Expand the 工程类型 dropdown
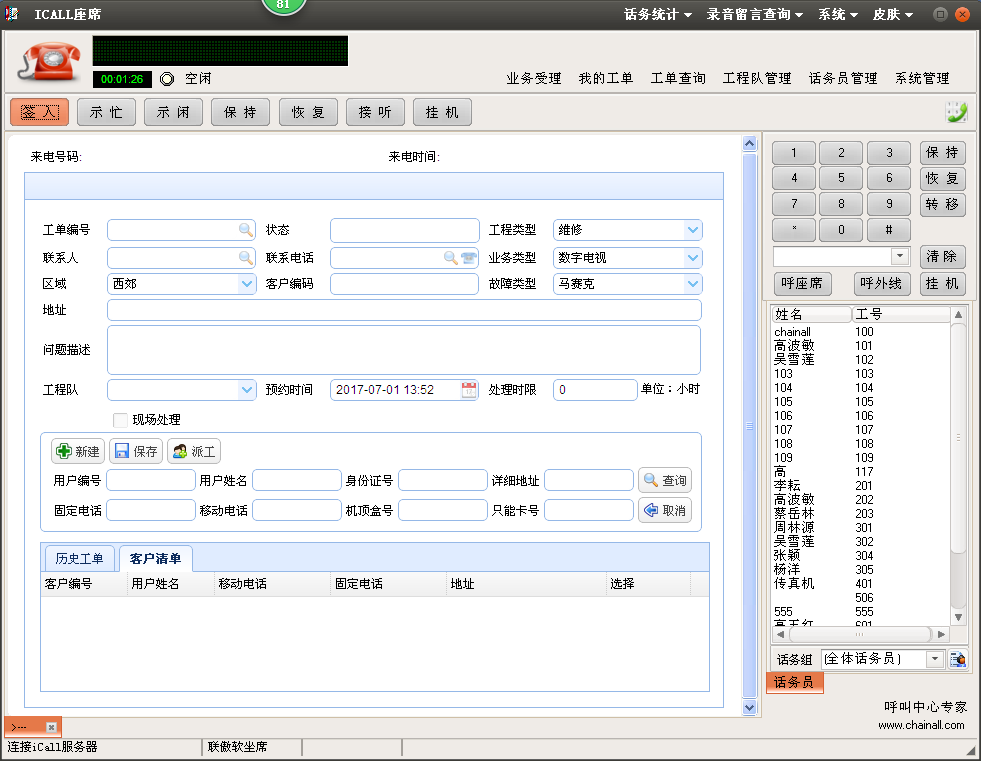Image resolution: width=981 pixels, height=761 pixels. pyautogui.click(x=693, y=230)
